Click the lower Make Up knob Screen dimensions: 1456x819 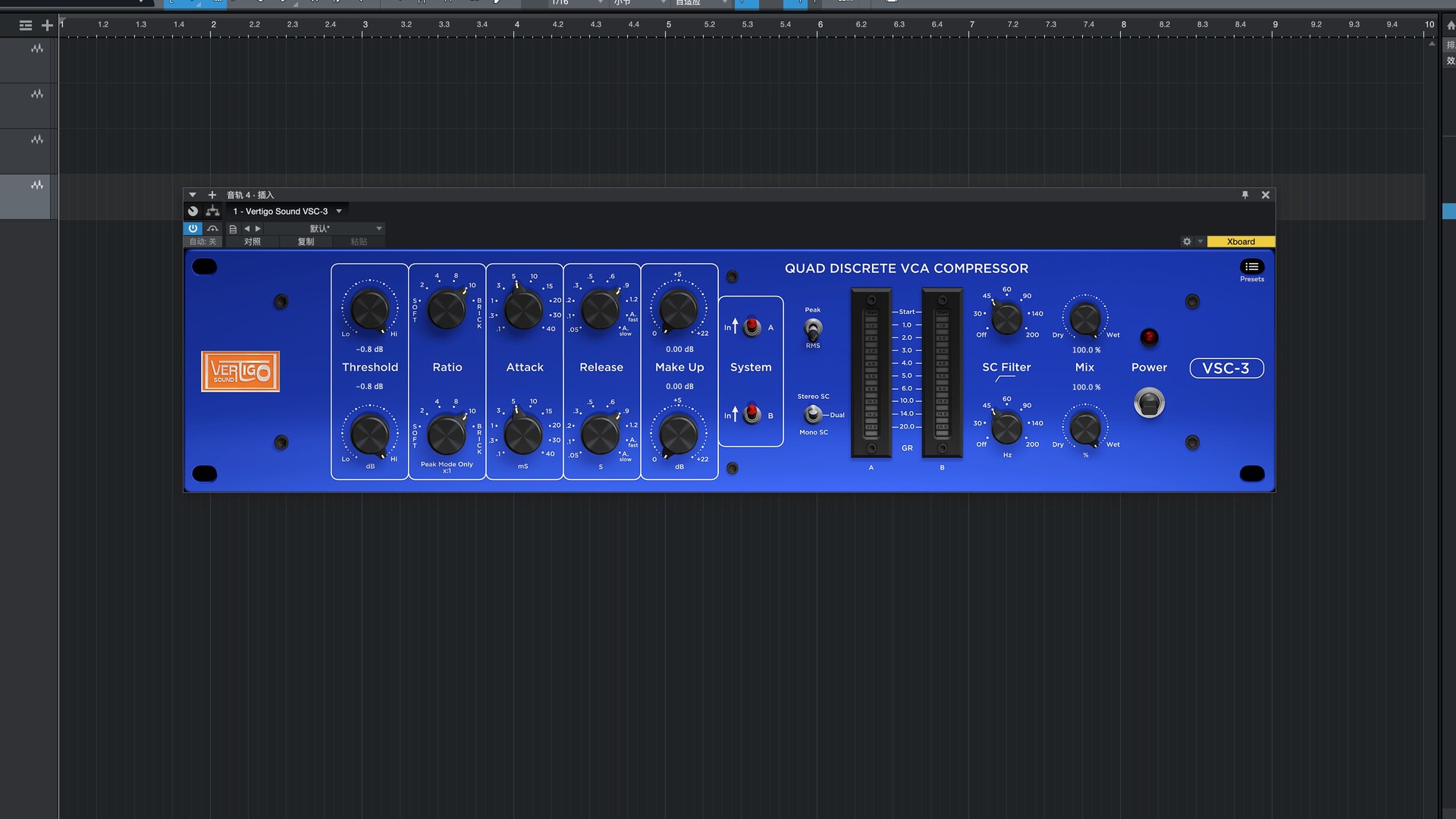point(679,435)
